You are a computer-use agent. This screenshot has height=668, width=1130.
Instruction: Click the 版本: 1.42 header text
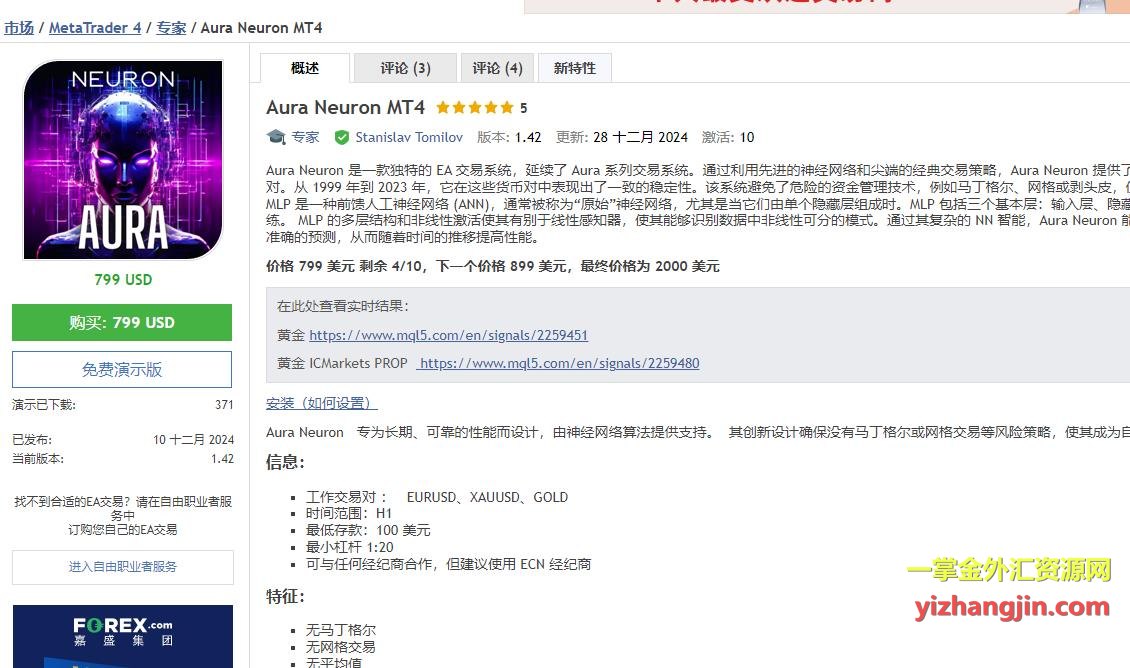(x=509, y=137)
